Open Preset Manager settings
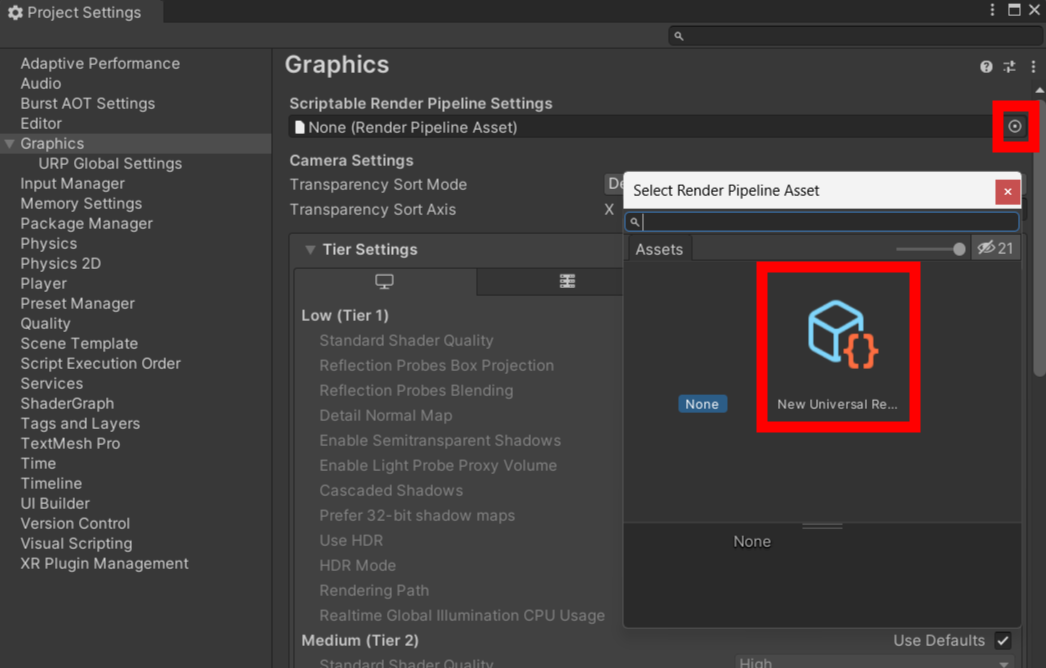 (x=77, y=304)
